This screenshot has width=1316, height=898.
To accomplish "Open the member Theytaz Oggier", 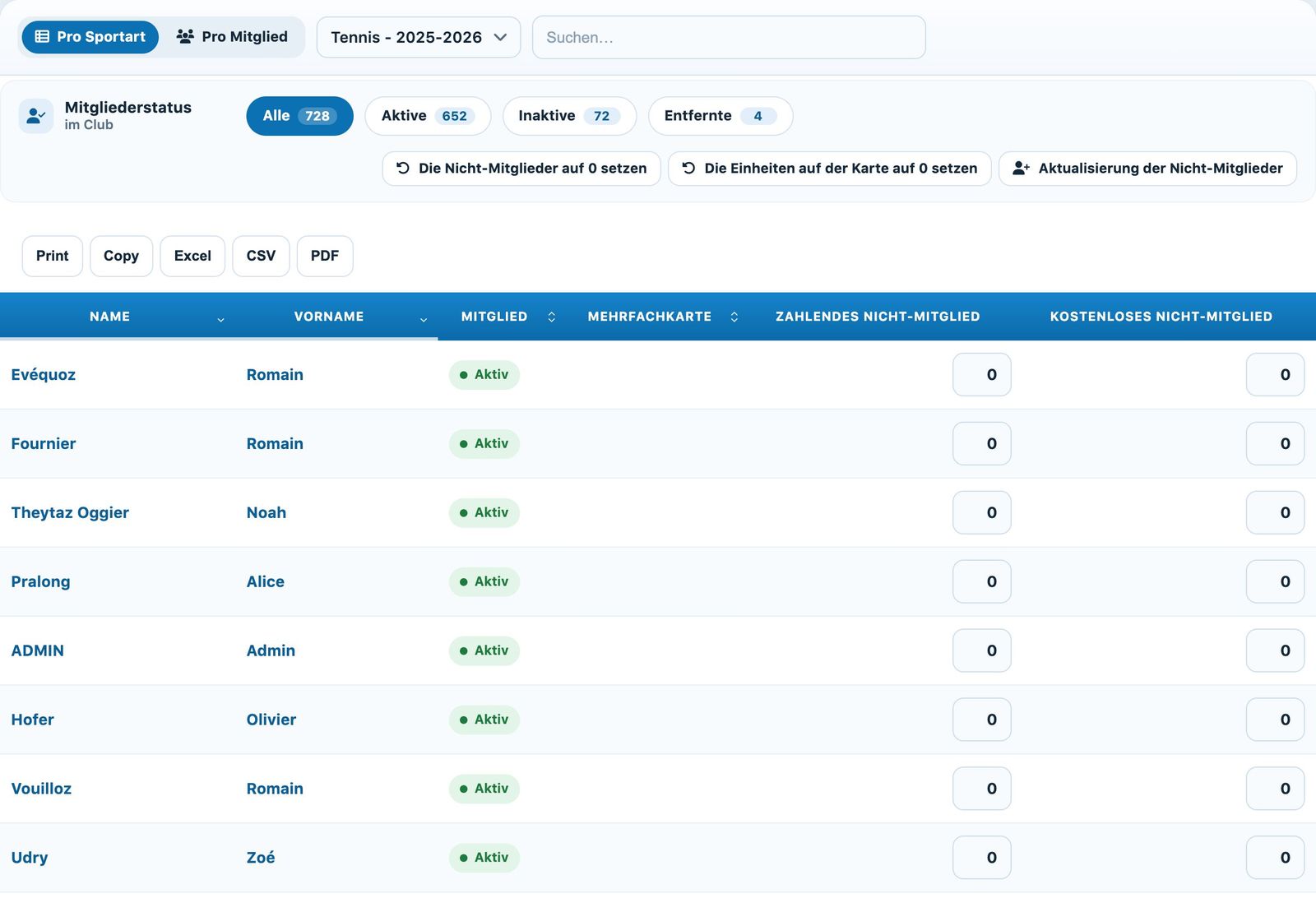I will (70, 512).
